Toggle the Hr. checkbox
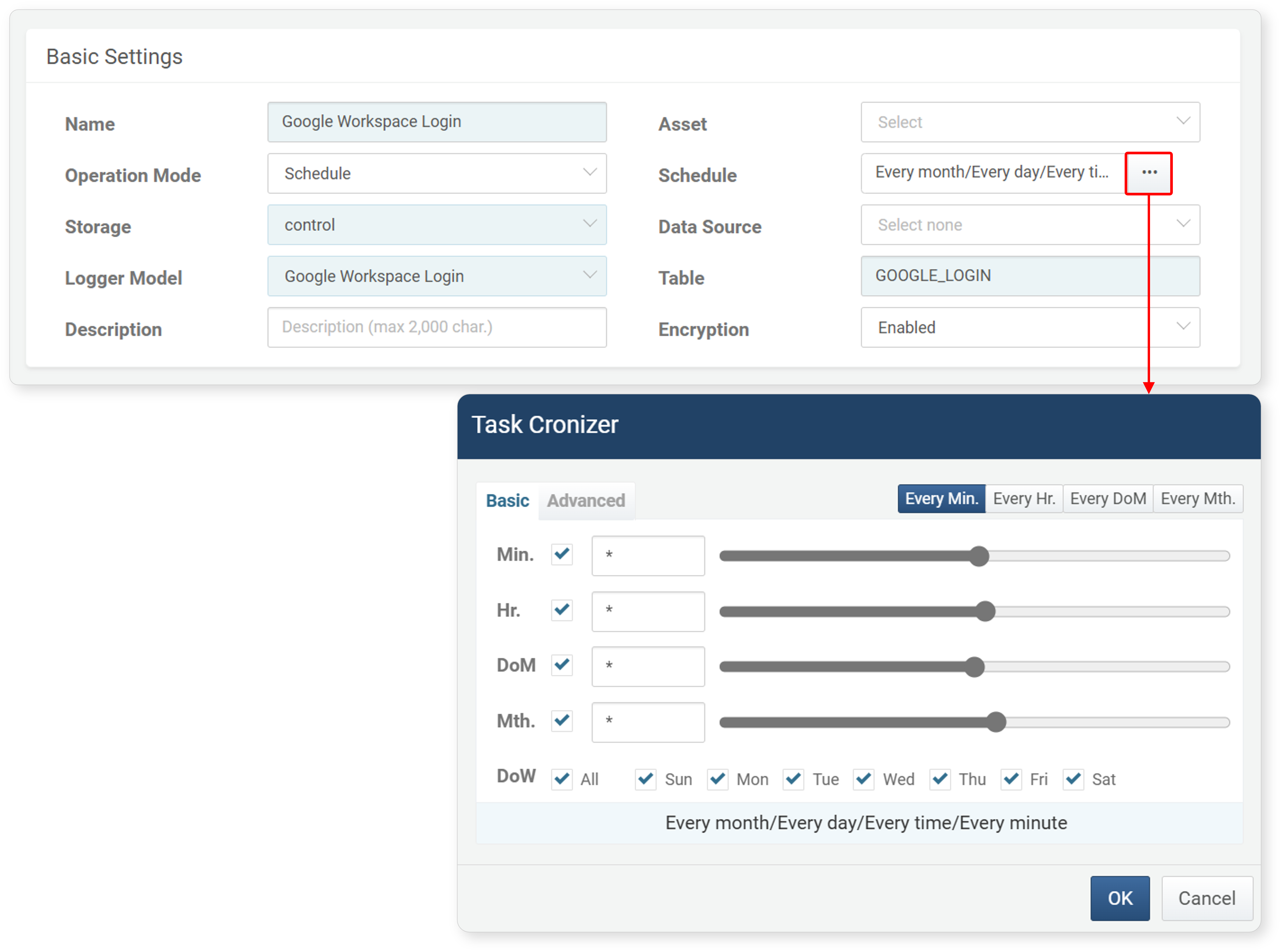Viewport: 1281px width, 952px height. pos(562,610)
